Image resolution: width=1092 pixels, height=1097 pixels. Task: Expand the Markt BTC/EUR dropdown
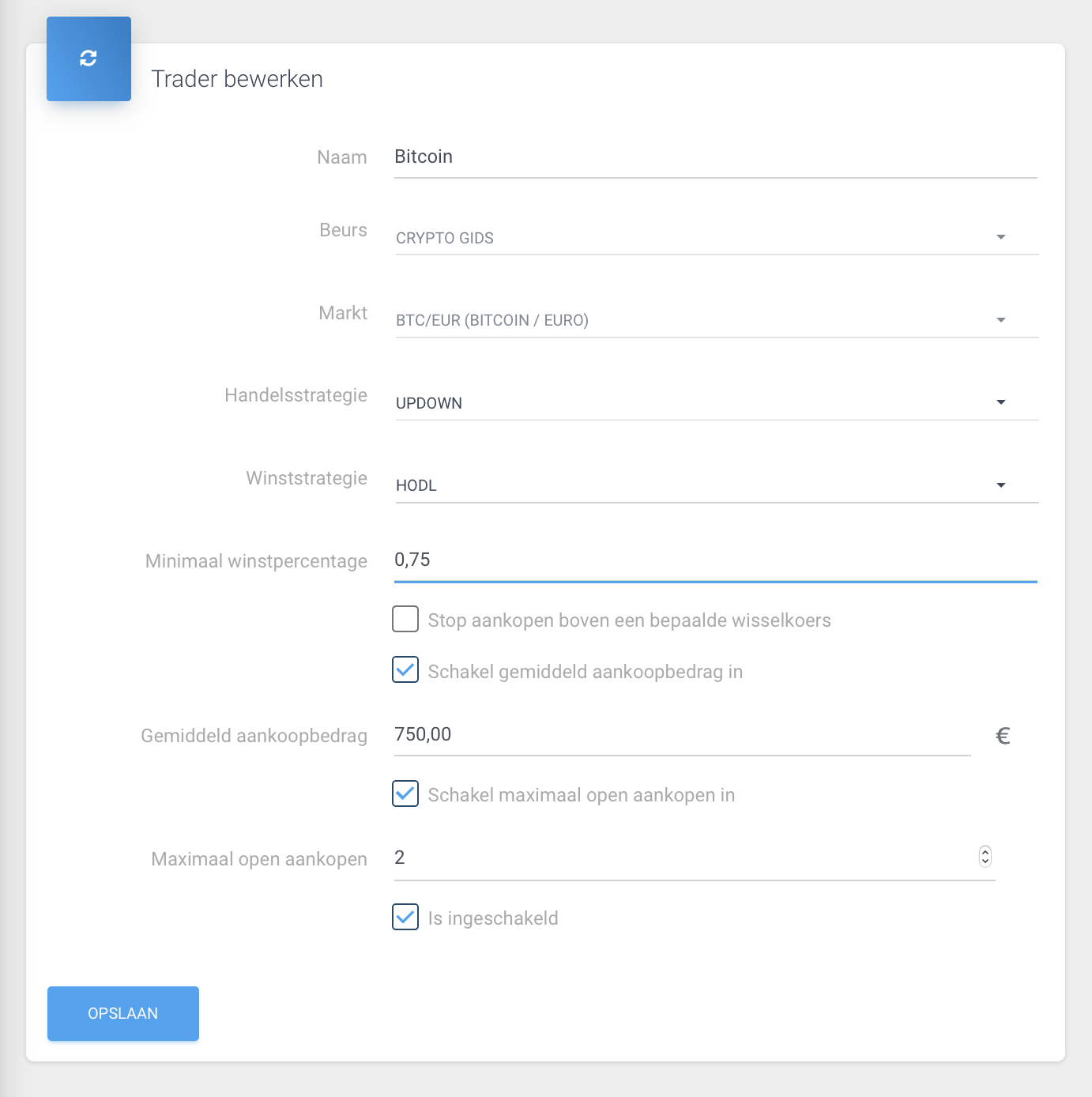695,320
